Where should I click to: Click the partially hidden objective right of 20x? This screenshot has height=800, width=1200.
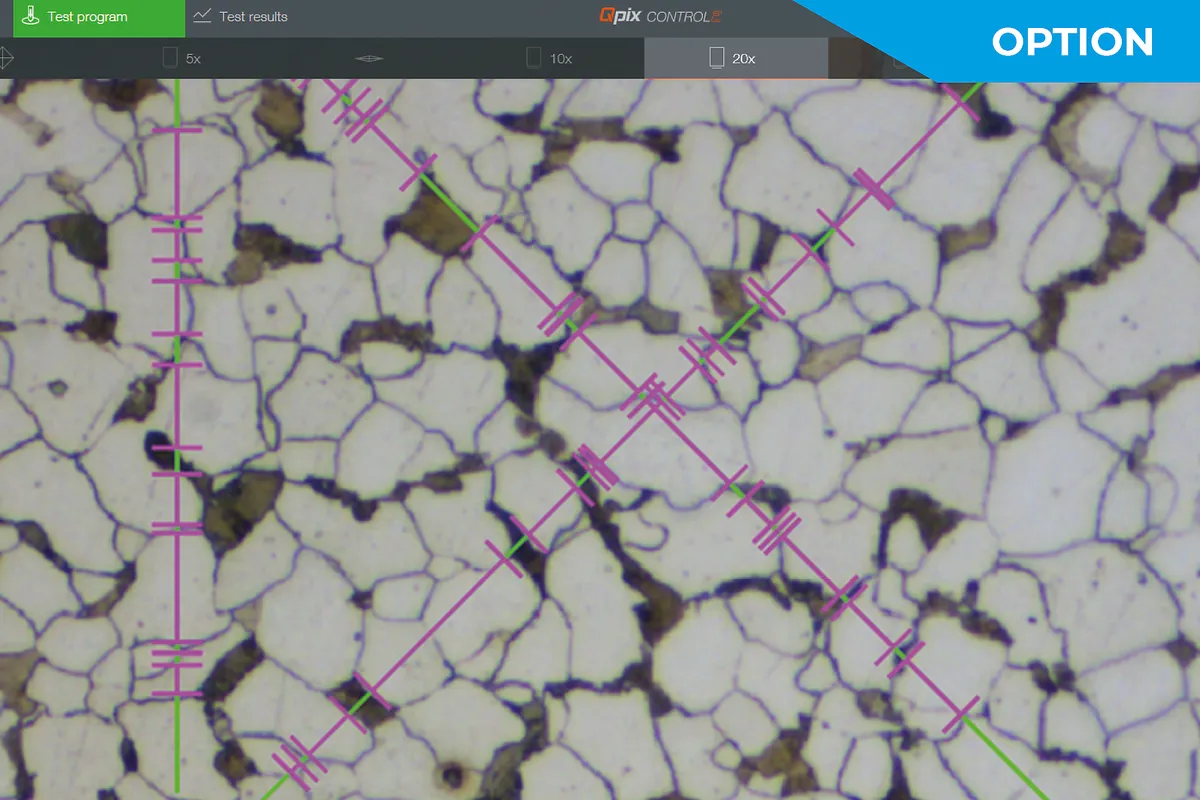point(898,61)
